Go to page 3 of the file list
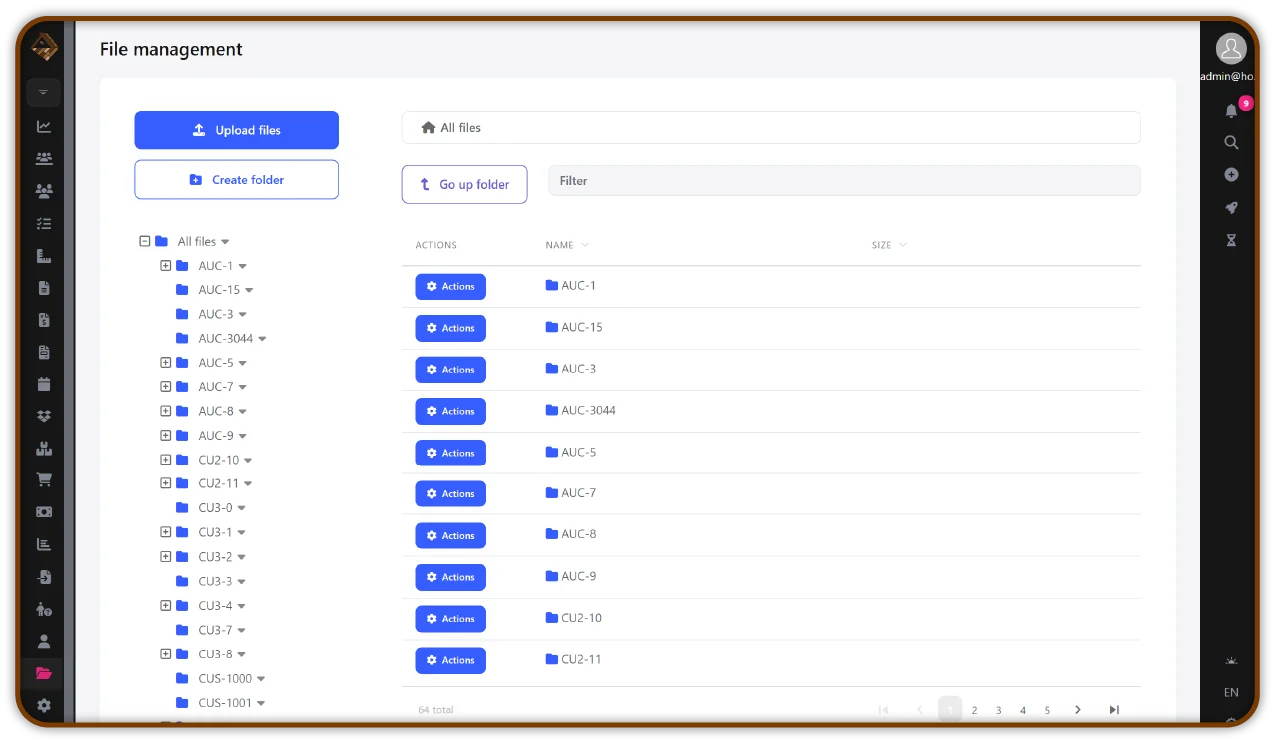The height and width of the screenshot is (743, 1275). (x=998, y=710)
